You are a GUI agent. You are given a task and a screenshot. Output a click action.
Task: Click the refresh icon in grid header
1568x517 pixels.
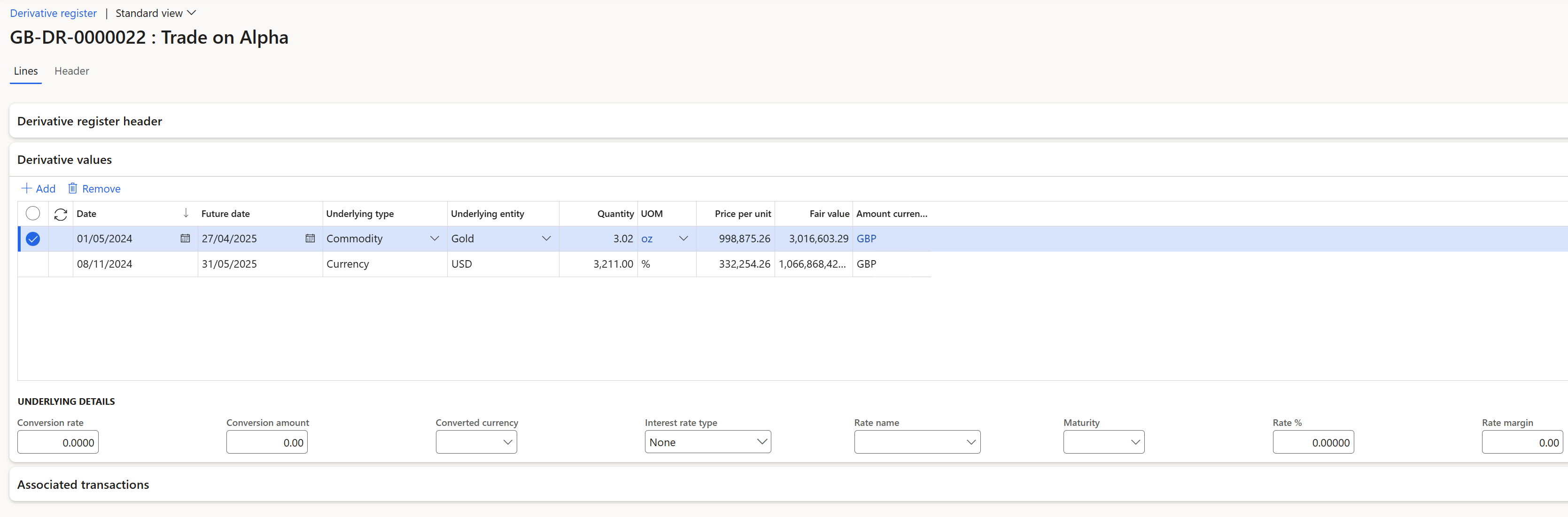pyautogui.click(x=60, y=214)
